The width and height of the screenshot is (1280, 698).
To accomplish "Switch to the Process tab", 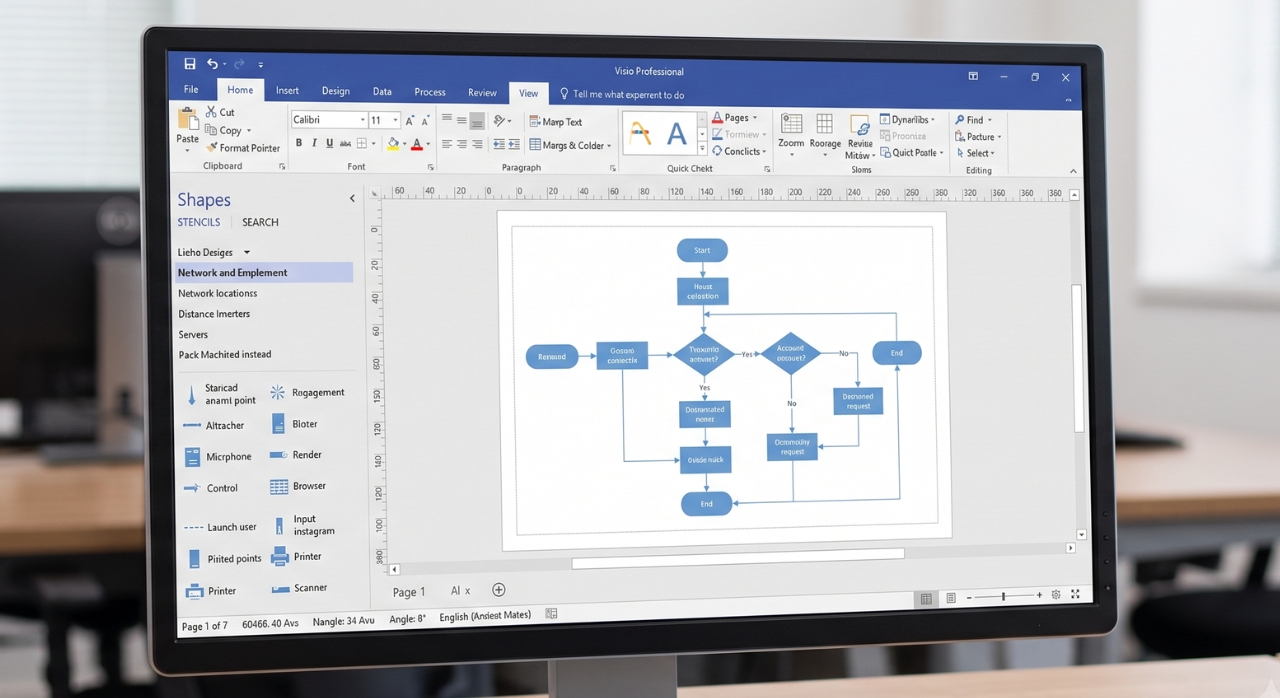I will 430,92.
